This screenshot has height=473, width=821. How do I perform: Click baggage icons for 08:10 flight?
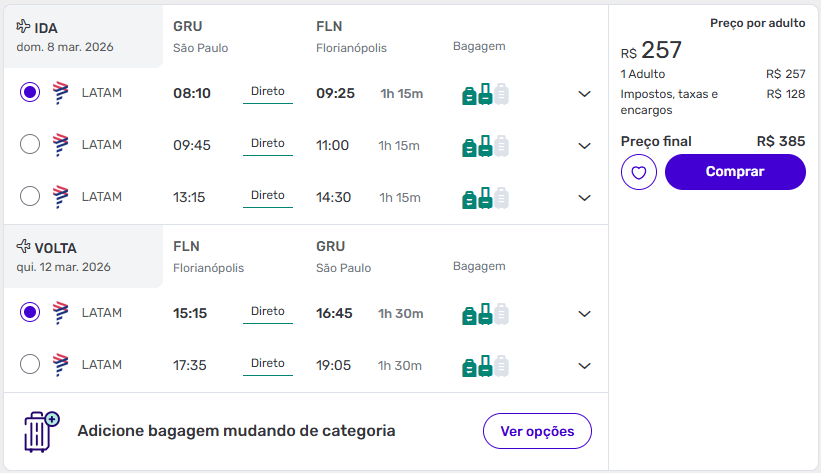[x=485, y=94]
